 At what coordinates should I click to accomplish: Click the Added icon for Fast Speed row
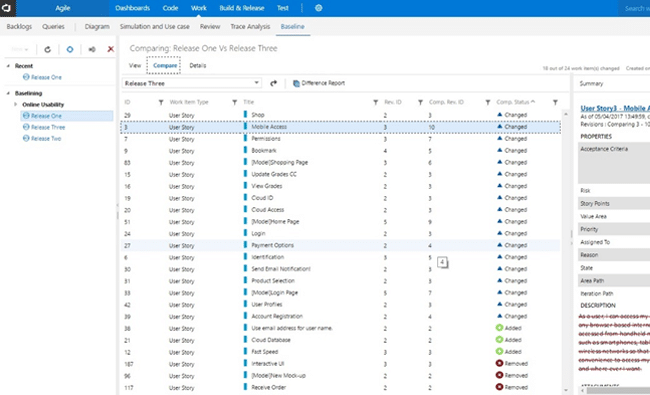(x=499, y=351)
